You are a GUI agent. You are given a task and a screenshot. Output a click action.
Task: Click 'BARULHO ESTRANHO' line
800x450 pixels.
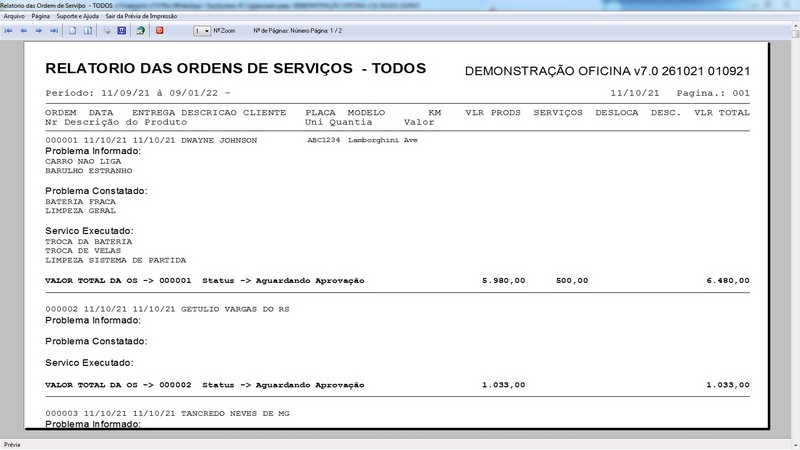pyautogui.click(x=89, y=171)
